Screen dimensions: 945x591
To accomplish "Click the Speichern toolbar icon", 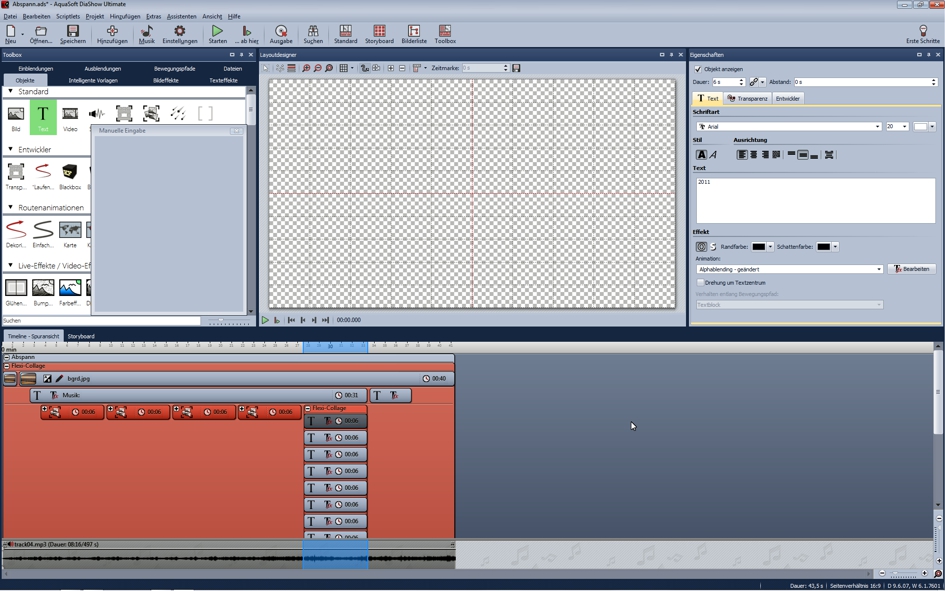I will coord(72,34).
